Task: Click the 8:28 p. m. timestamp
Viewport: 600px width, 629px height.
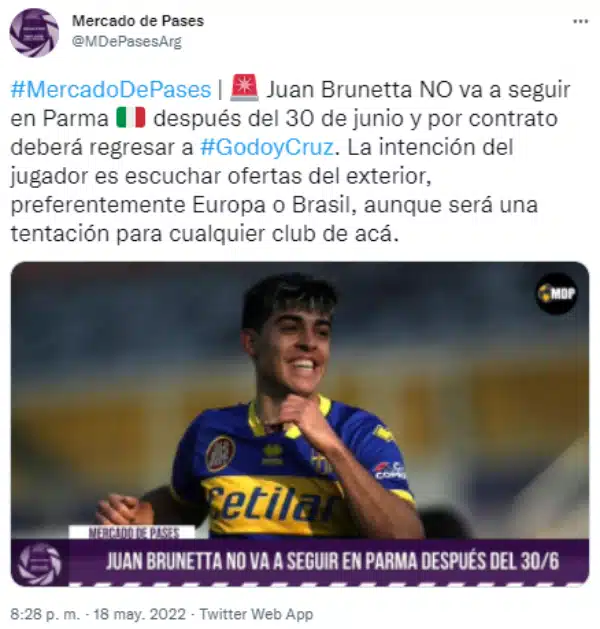Action: pyautogui.click(x=45, y=614)
